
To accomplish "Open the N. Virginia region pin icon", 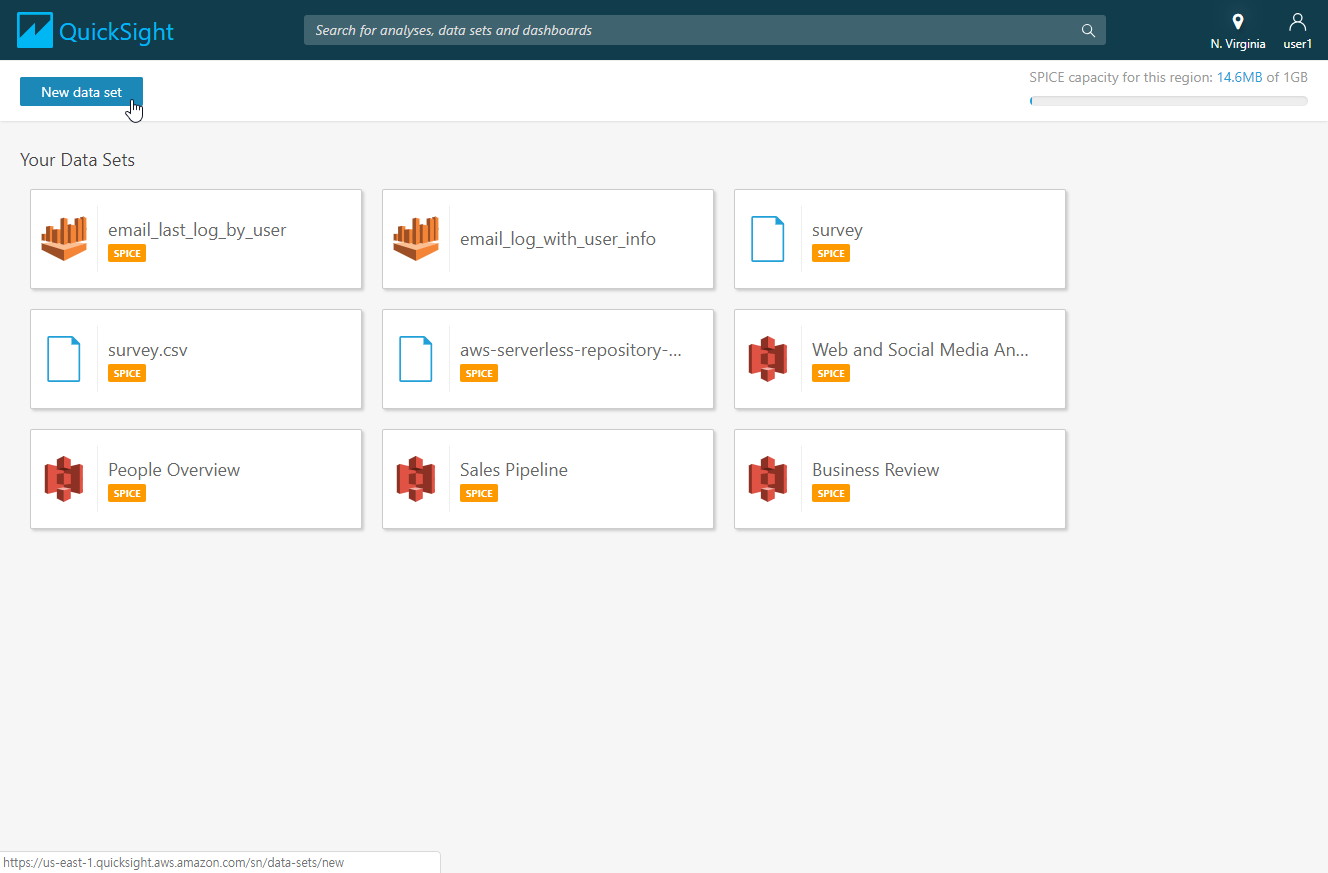I will (1238, 22).
